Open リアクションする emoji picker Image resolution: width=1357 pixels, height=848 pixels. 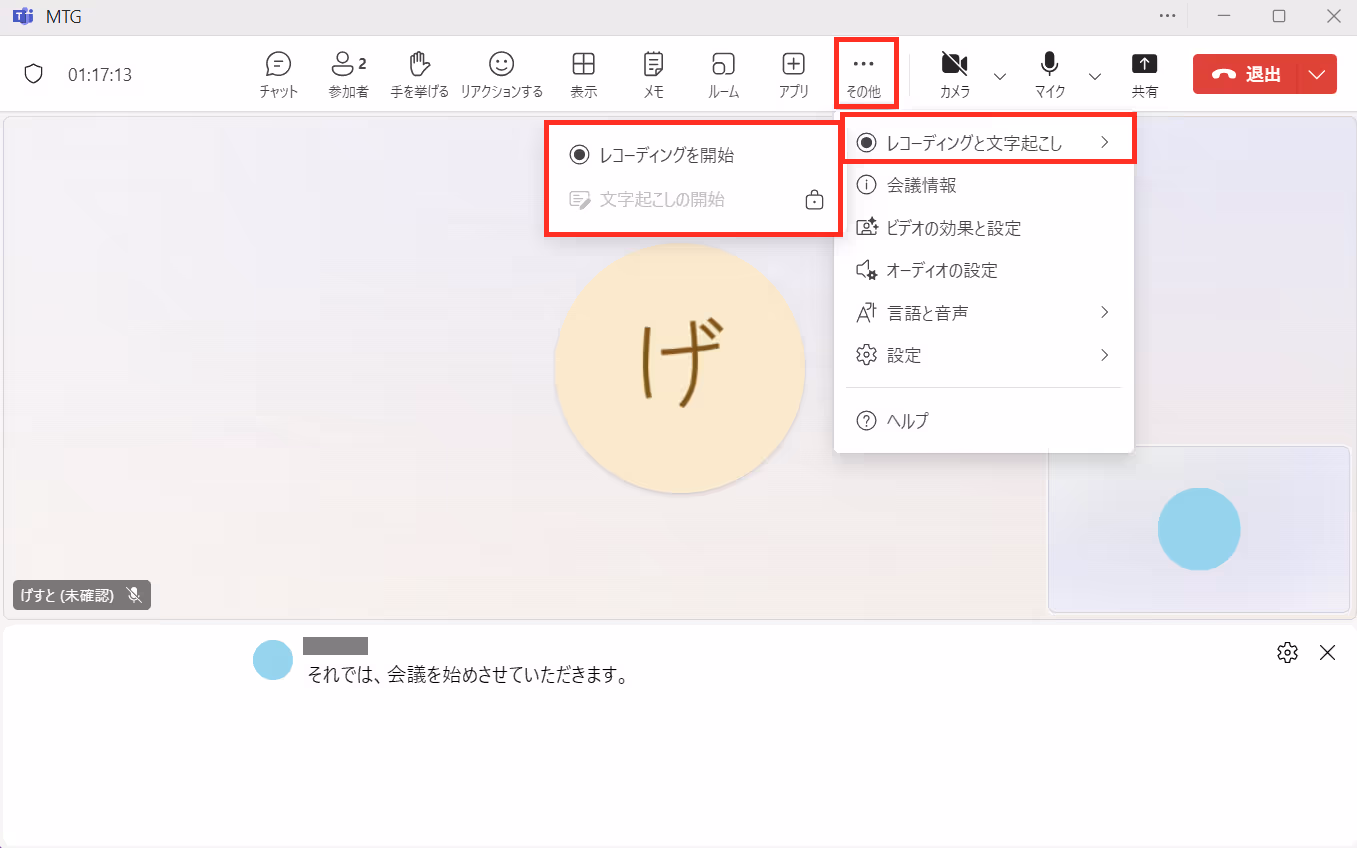point(501,75)
